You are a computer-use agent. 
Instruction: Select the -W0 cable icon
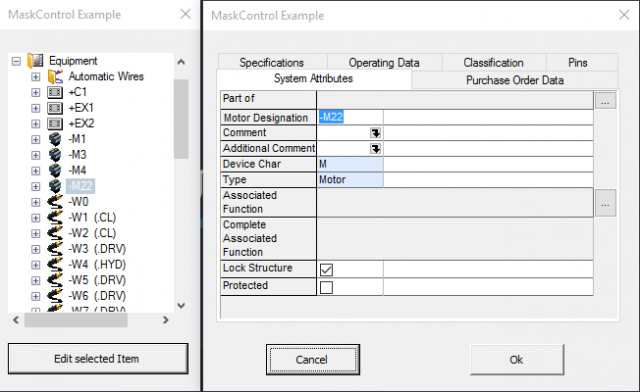pyautogui.click(x=55, y=202)
